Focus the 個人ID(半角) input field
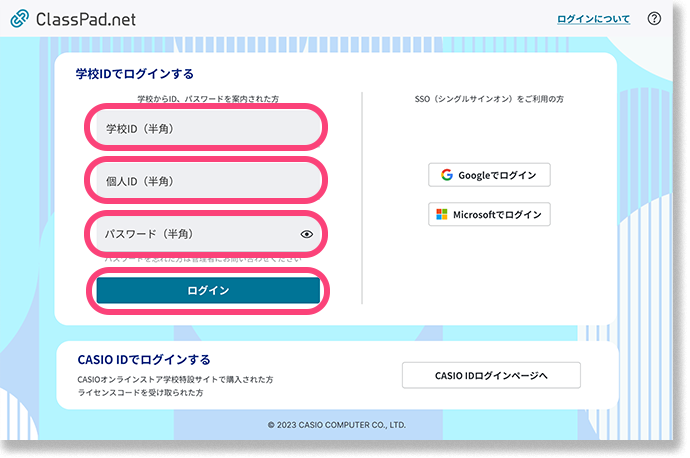 (208, 181)
